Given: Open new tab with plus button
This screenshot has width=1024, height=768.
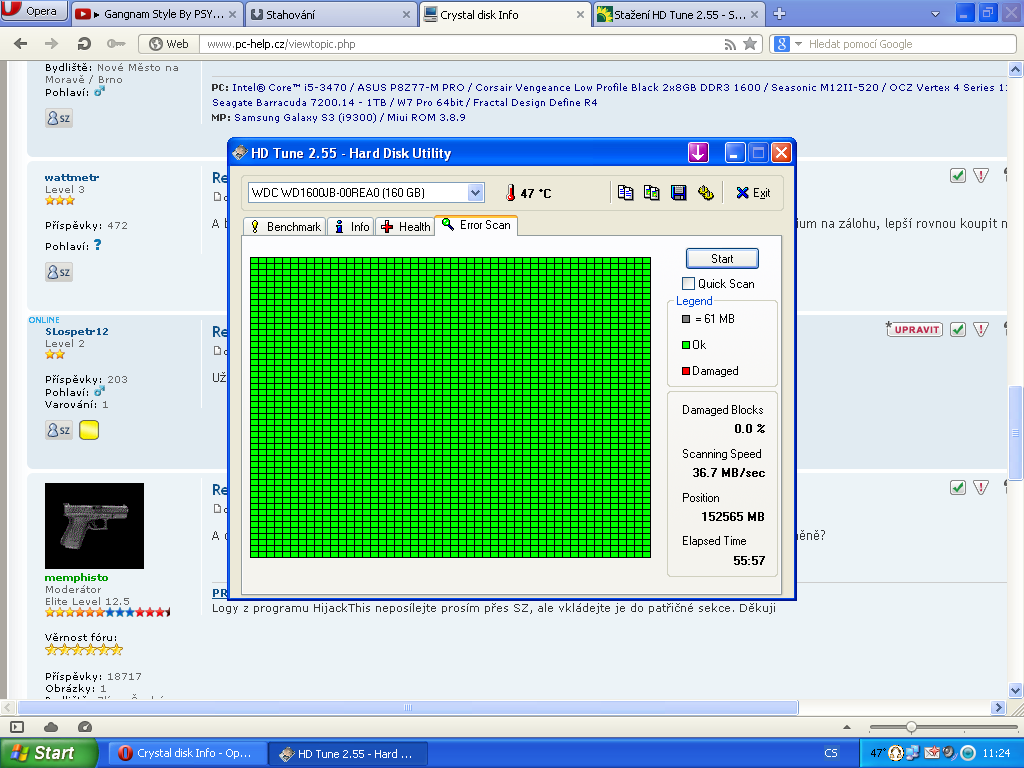Looking at the screenshot, I should (779, 14).
